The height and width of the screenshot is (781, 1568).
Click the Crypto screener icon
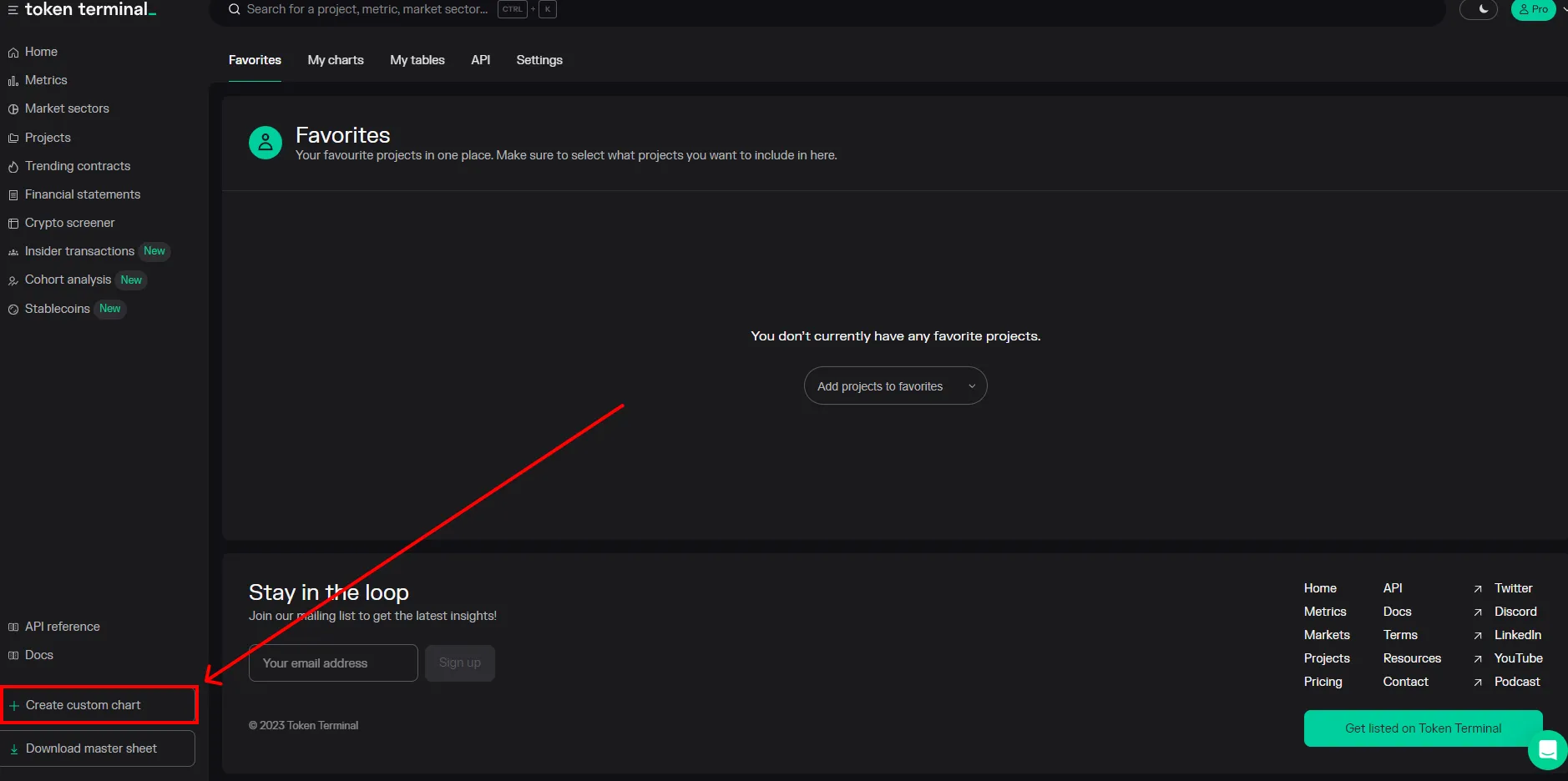click(x=13, y=224)
